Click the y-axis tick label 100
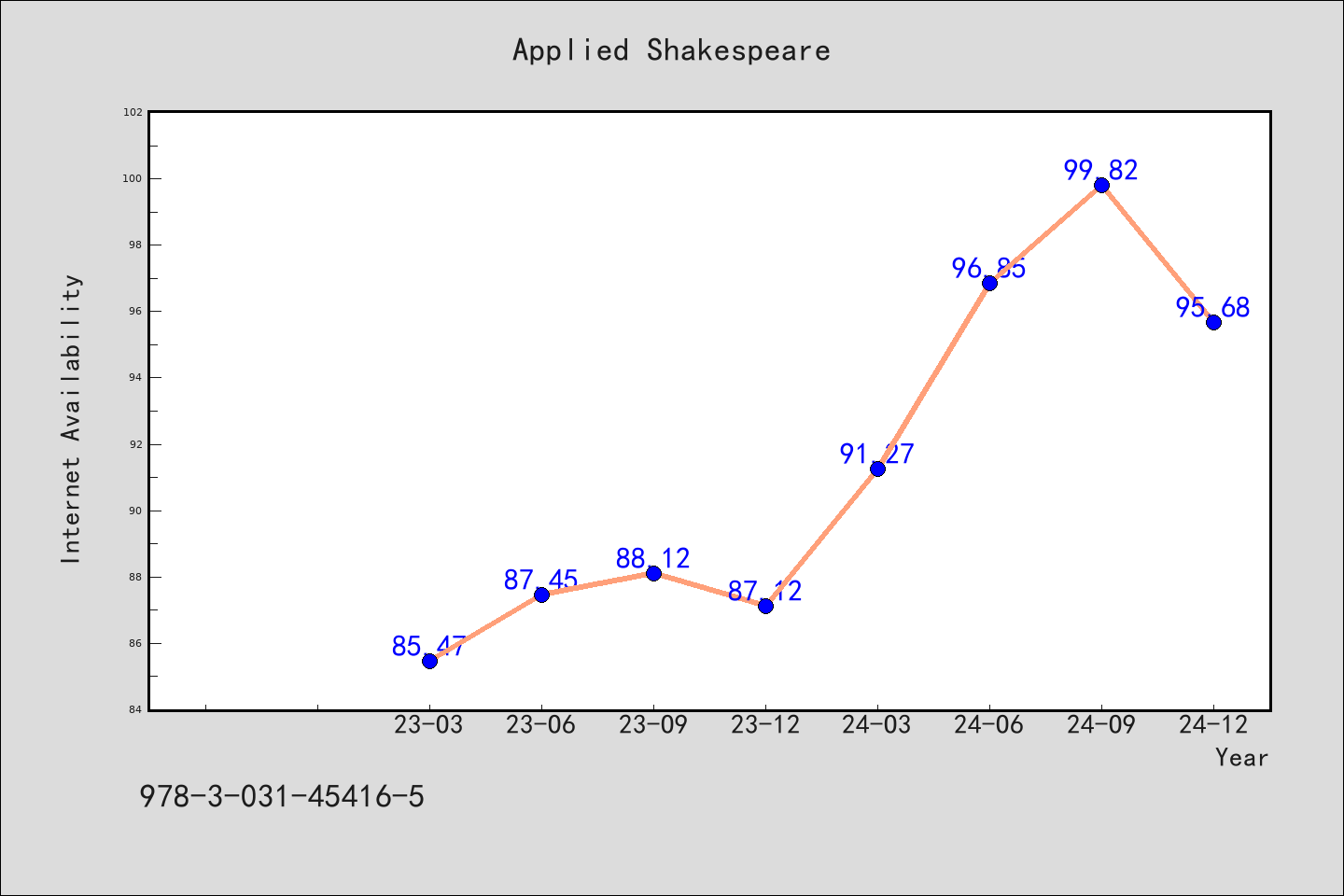This screenshot has width=1344, height=896. pos(133,178)
